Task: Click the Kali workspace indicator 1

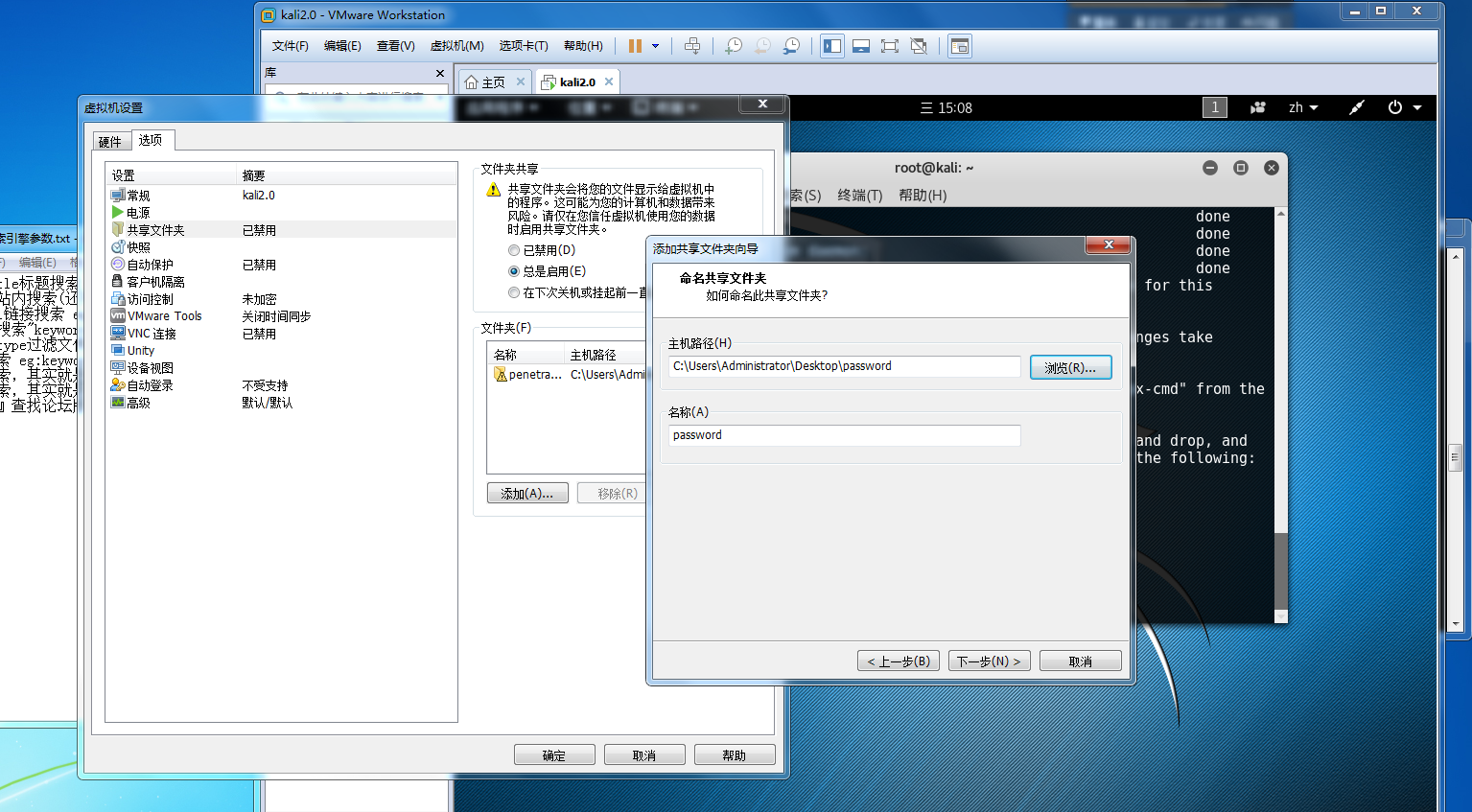Action: [1215, 107]
